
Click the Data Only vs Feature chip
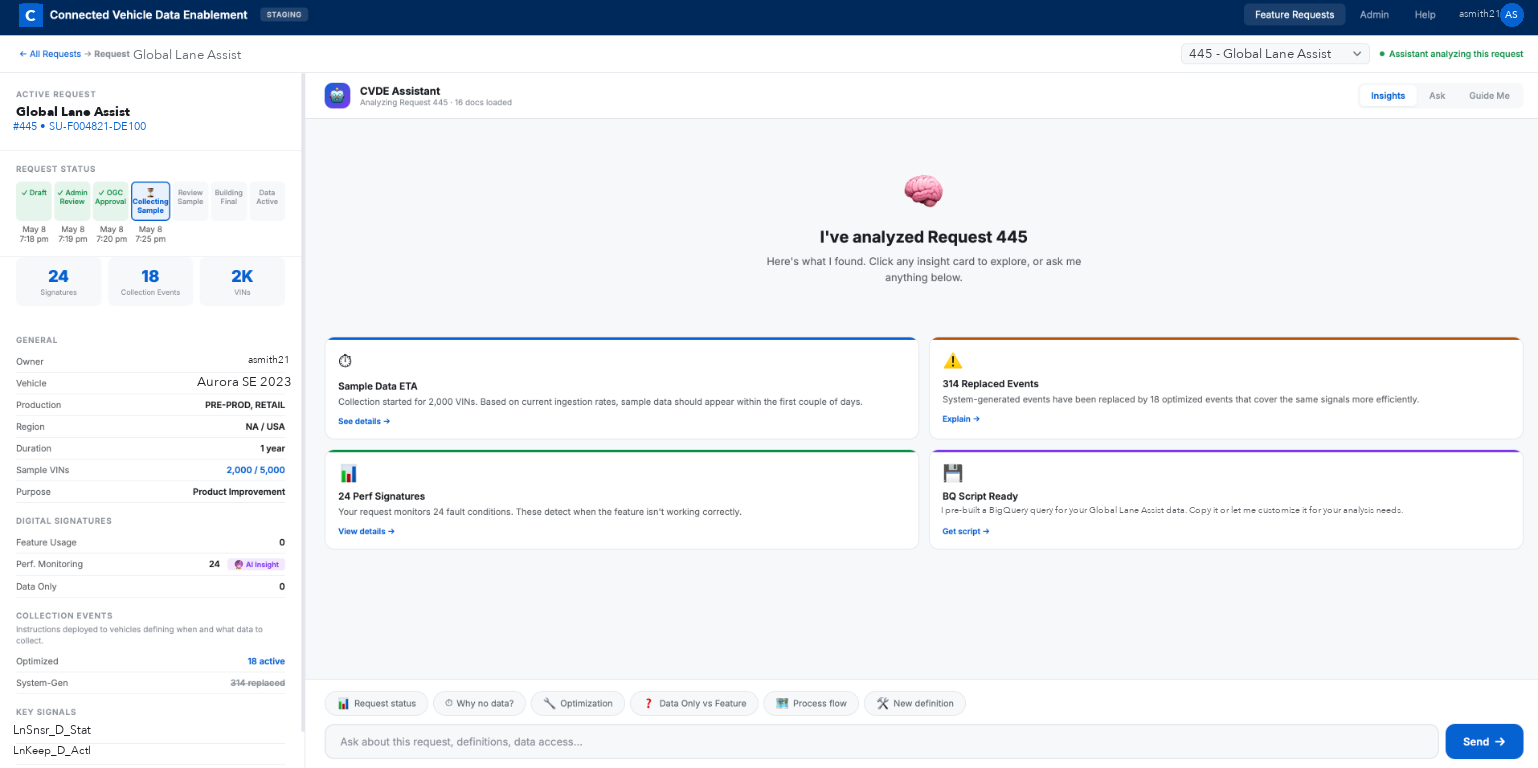(694, 703)
